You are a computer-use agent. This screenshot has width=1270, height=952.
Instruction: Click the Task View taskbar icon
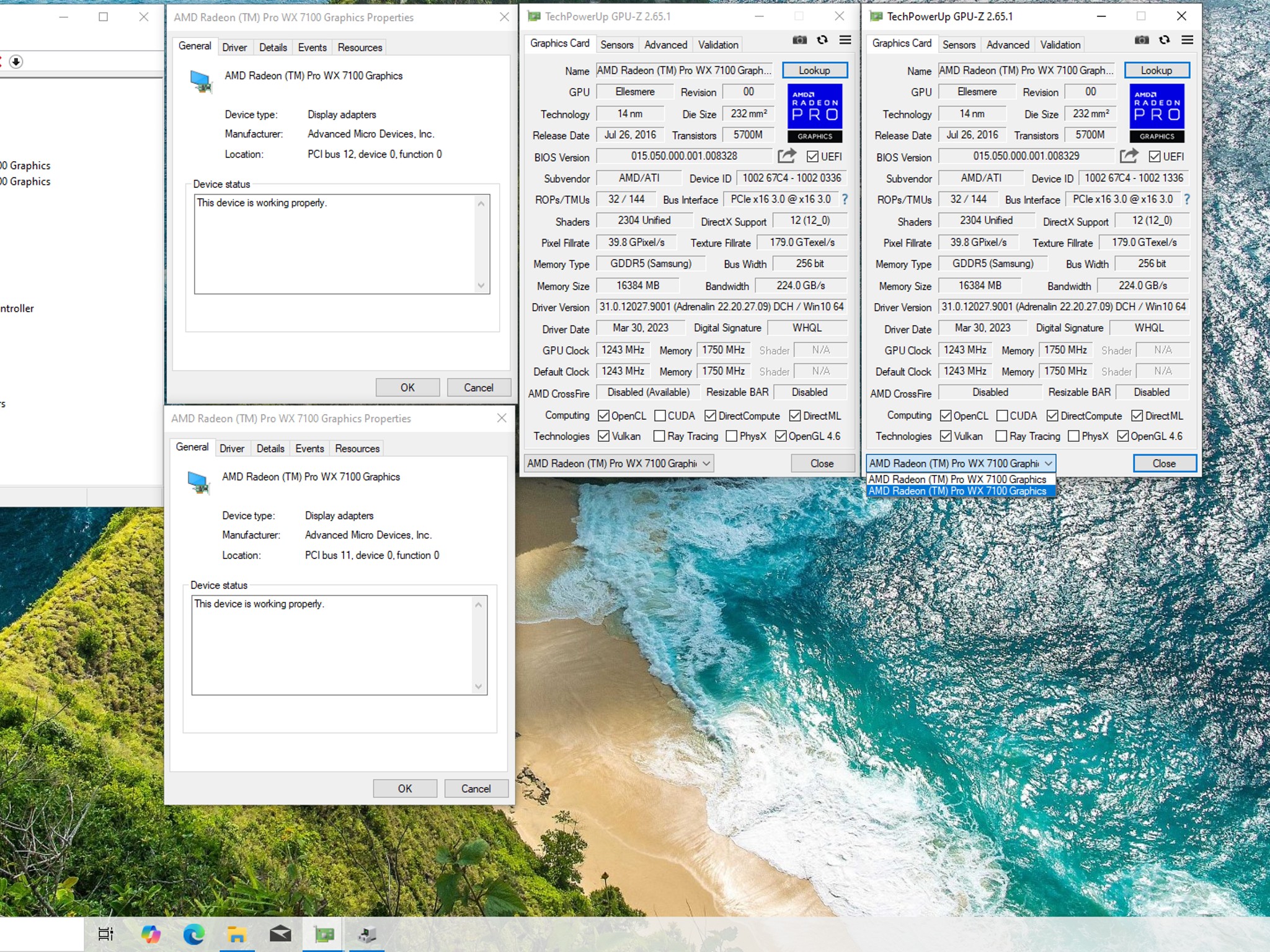tap(105, 934)
